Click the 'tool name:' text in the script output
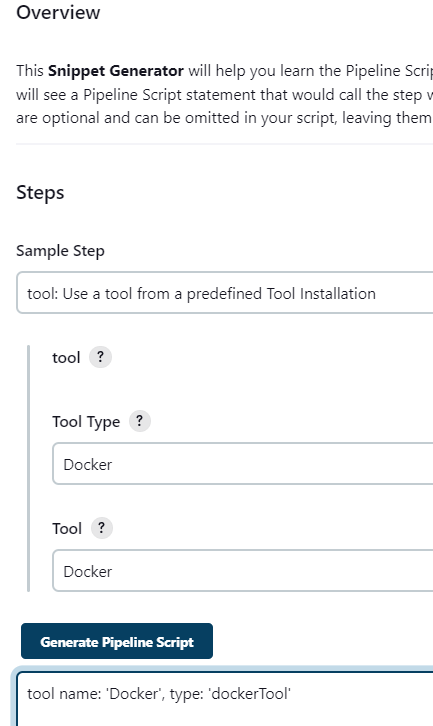 [64, 693]
